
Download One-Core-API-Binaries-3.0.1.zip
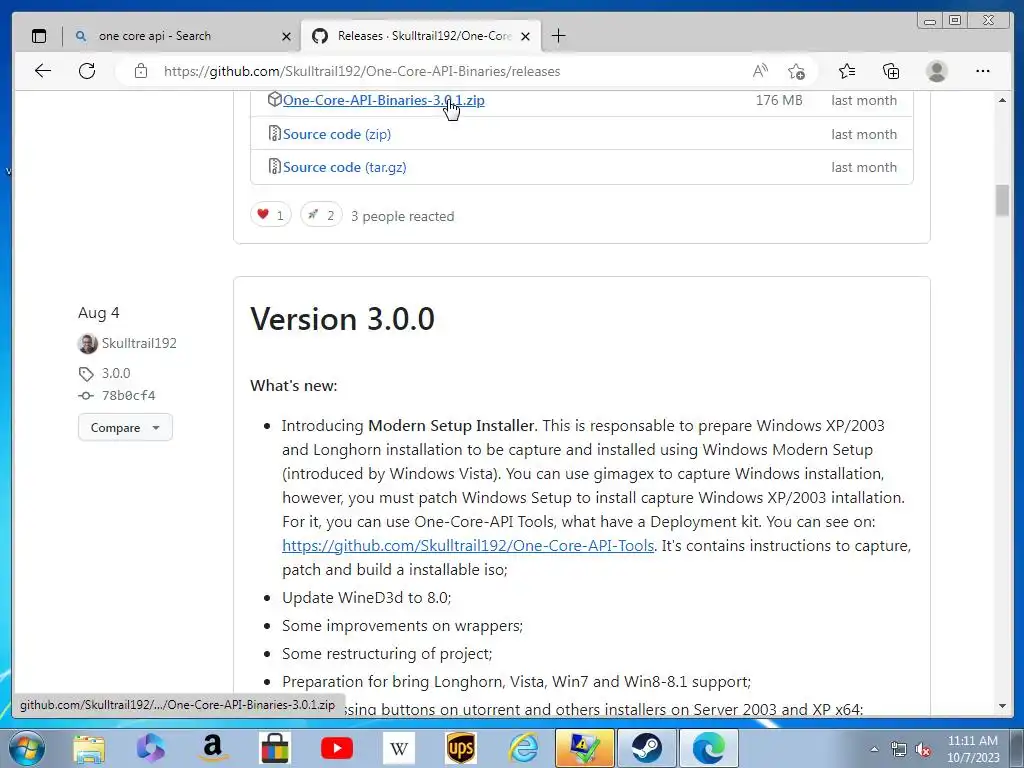(x=383, y=100)
